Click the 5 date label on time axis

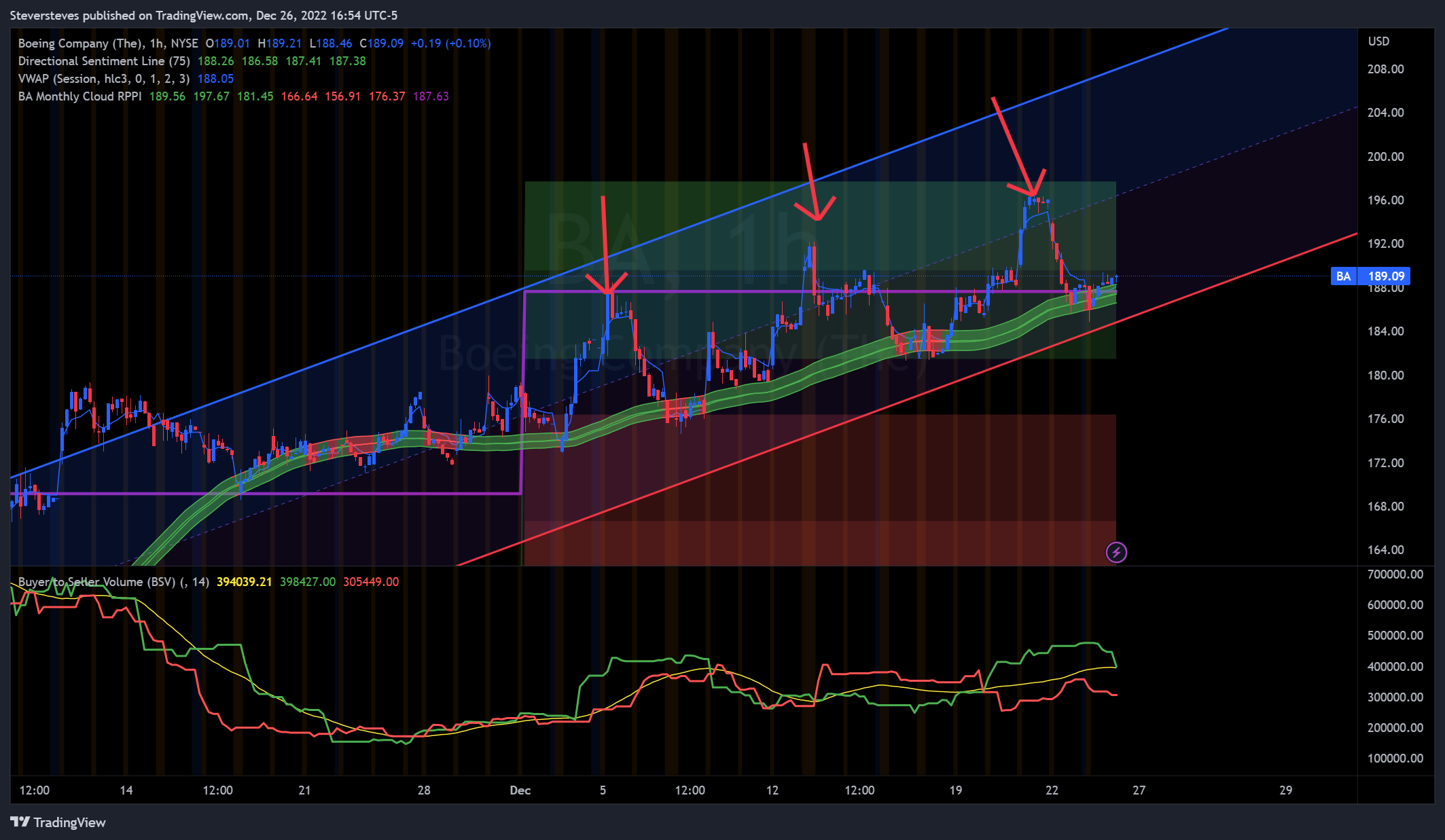tap(603, 790)
